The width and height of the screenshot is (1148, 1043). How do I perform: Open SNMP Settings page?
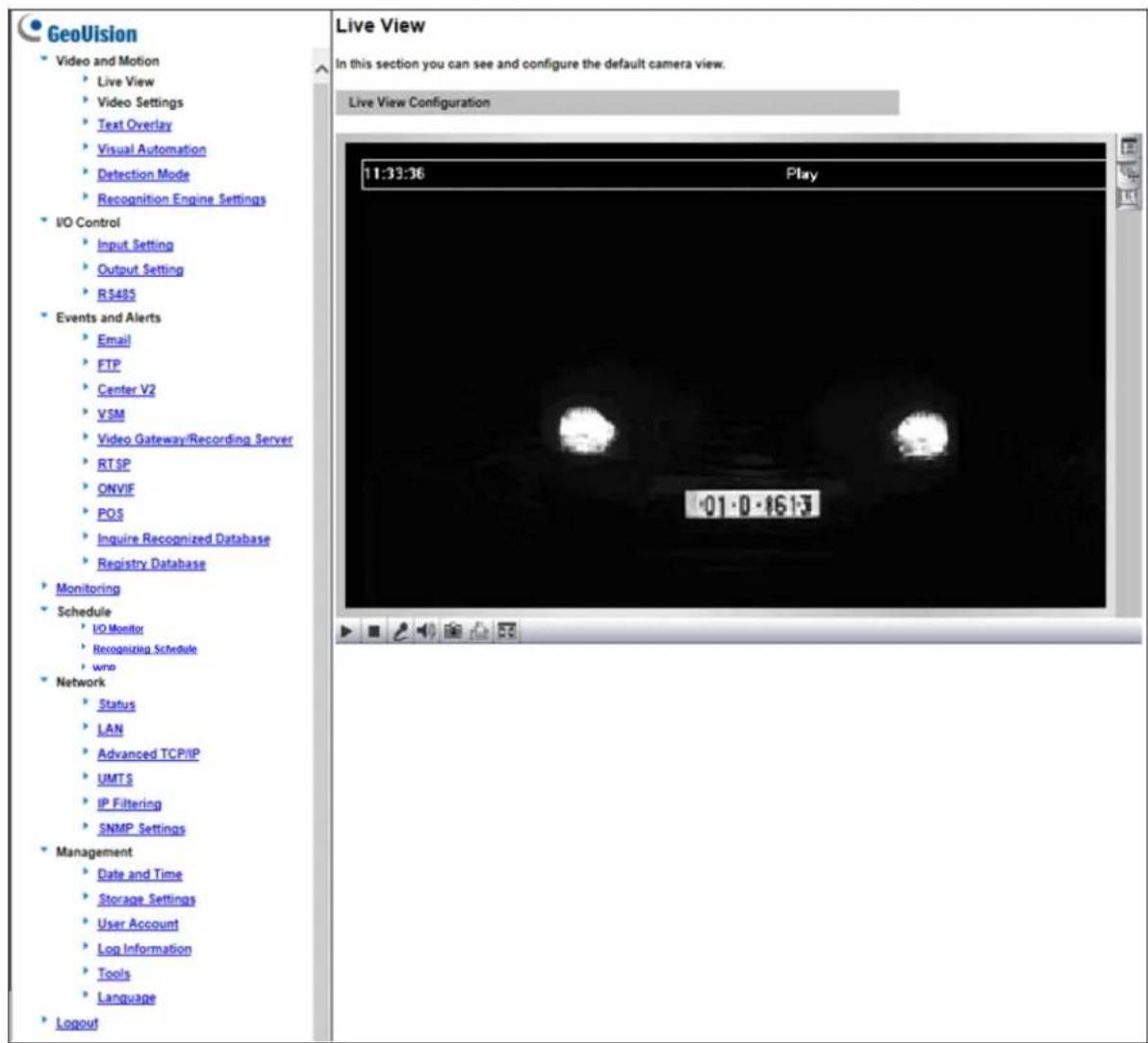[142, 829]
